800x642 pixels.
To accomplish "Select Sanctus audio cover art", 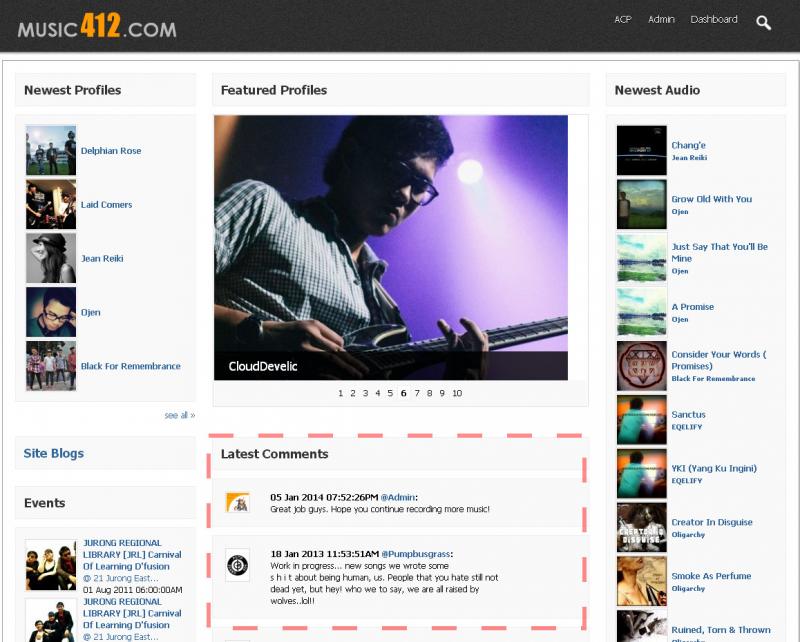I will tap(641, 420).
